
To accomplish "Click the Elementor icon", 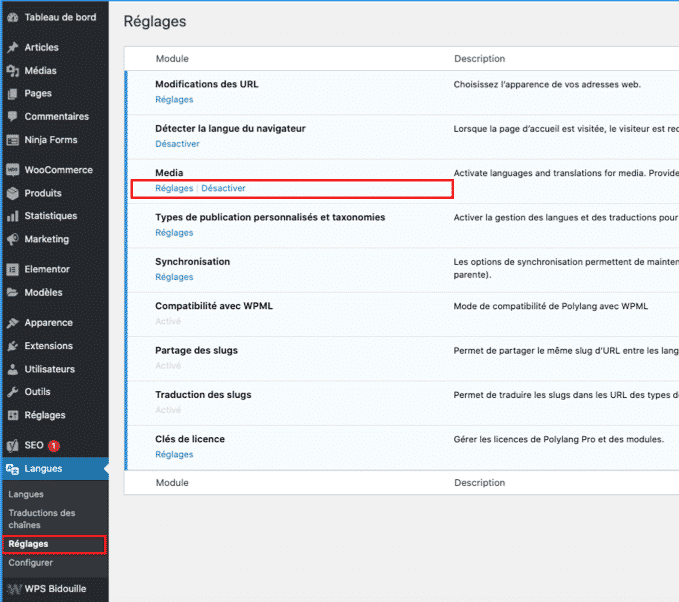I will pos(13,269).
